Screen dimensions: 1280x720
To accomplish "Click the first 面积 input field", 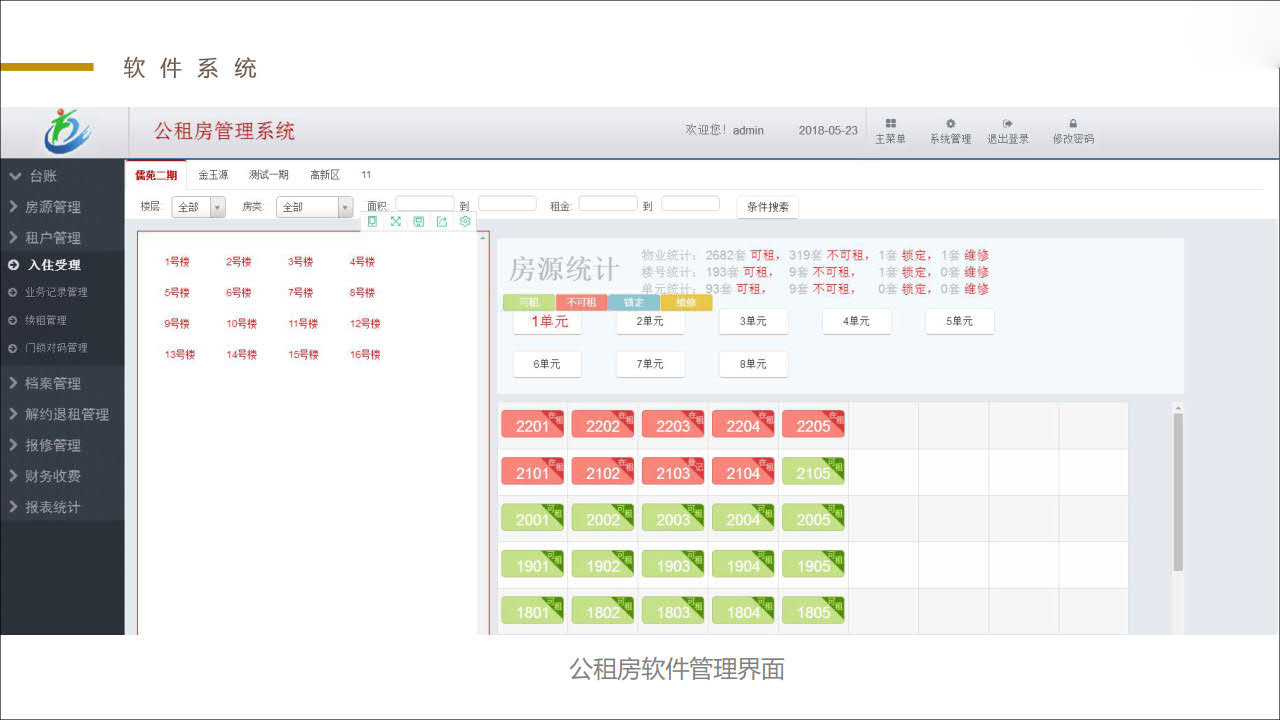I will click(424, 204).
